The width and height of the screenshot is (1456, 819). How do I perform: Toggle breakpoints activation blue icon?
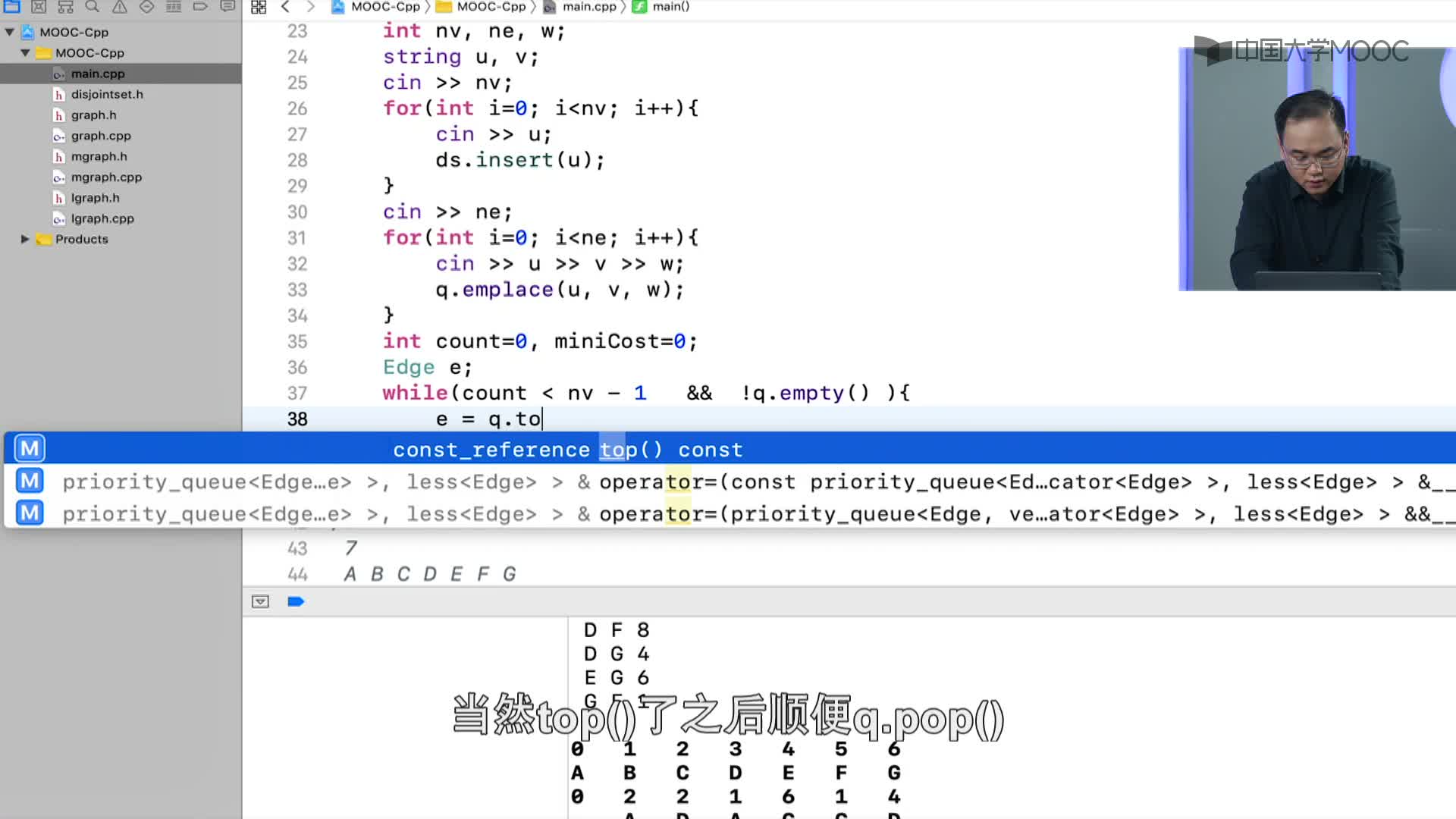click(x=296, y=601)
